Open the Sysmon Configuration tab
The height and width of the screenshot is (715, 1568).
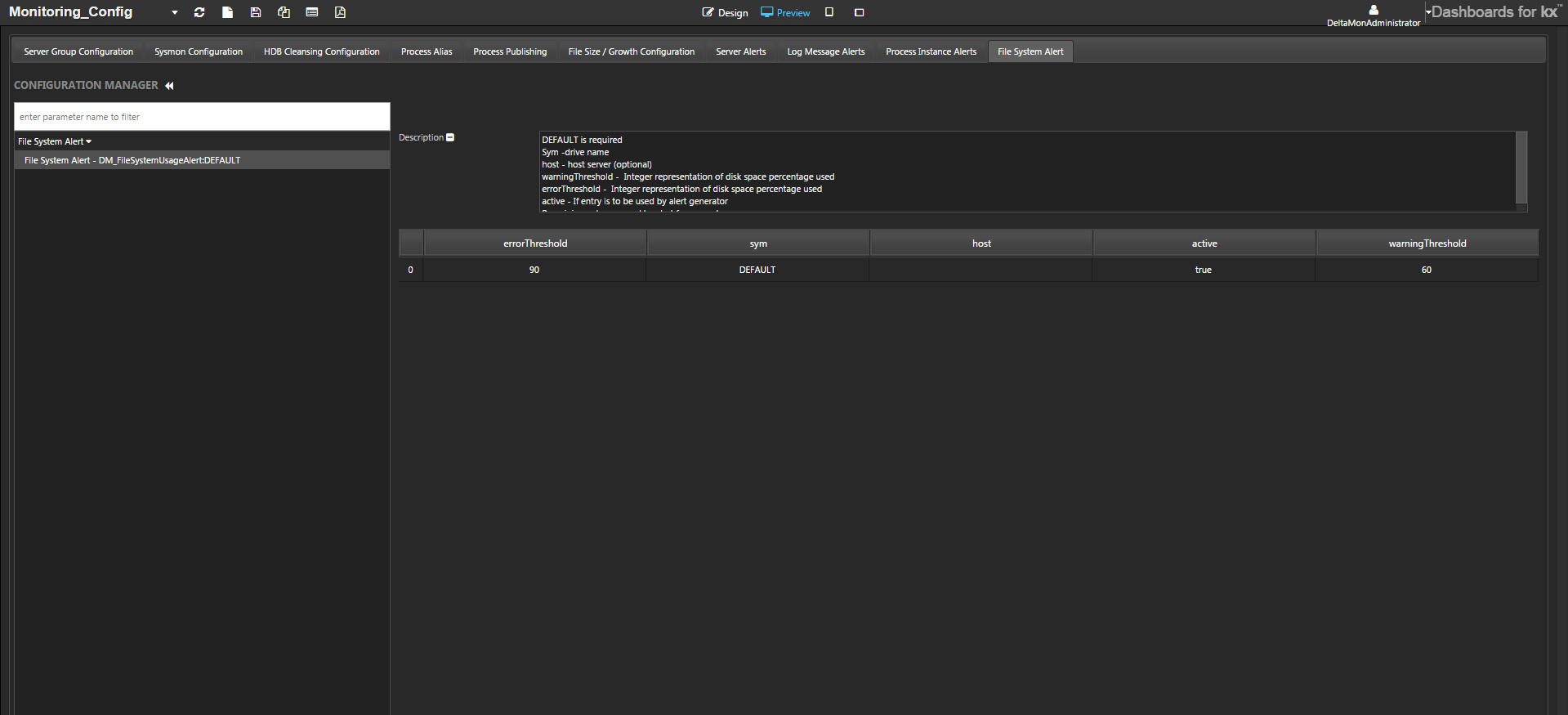199,51
